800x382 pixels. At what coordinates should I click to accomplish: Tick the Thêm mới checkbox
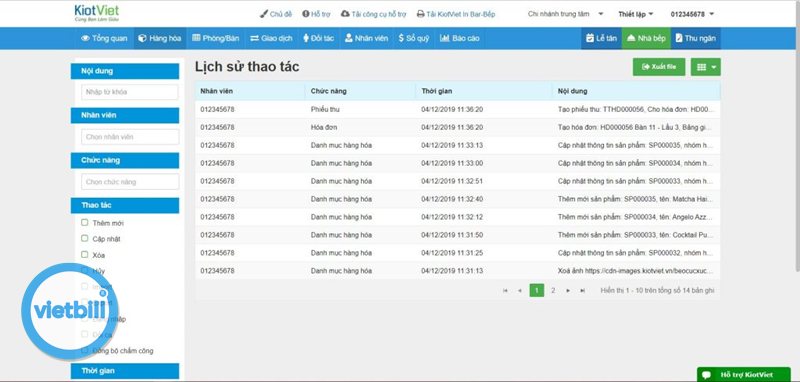click(85, 222)
